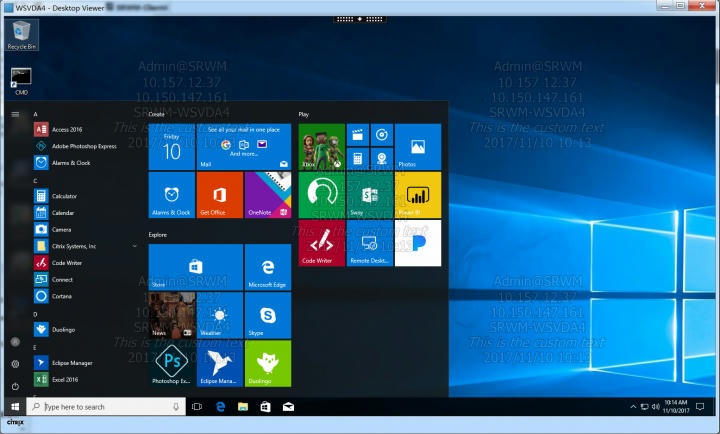Viewport: 720px width, 434px height.
Task: Open the clock showing 10:14 AM
Action: coord(676,407)
